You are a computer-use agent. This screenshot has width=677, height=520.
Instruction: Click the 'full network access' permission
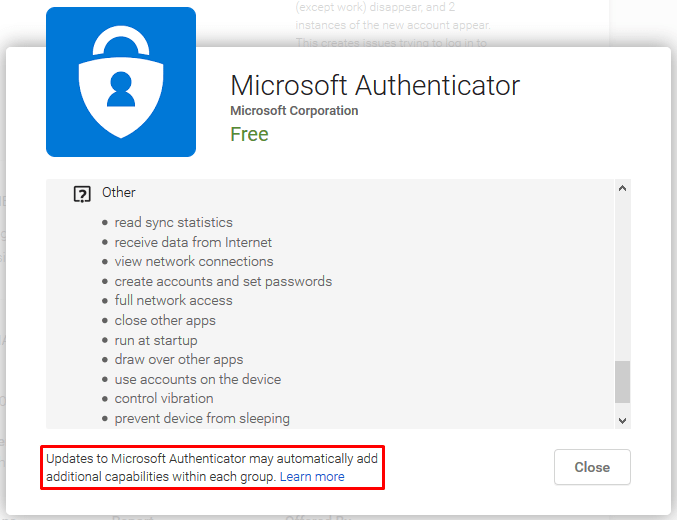tap(173, 300)
